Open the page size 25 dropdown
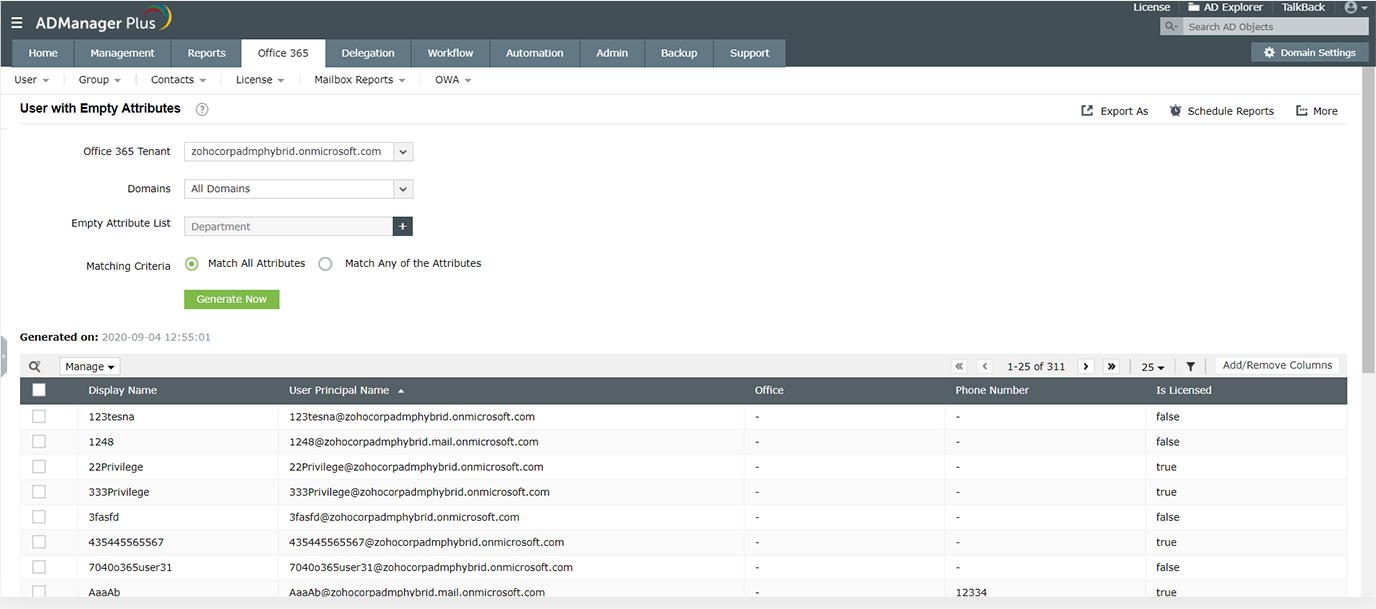 [x=1152, y=366]
